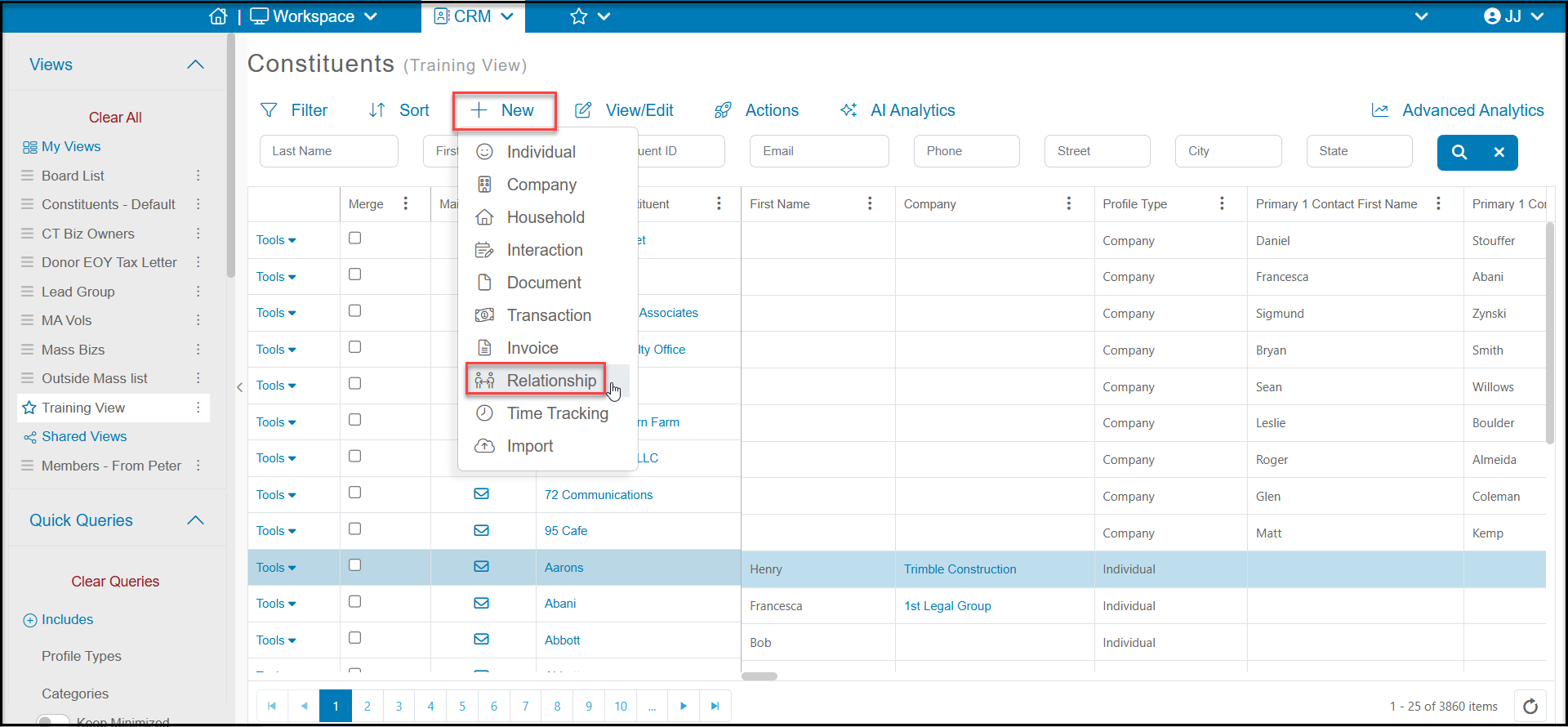Click the search magnifier button

(x=1459, y=152)
